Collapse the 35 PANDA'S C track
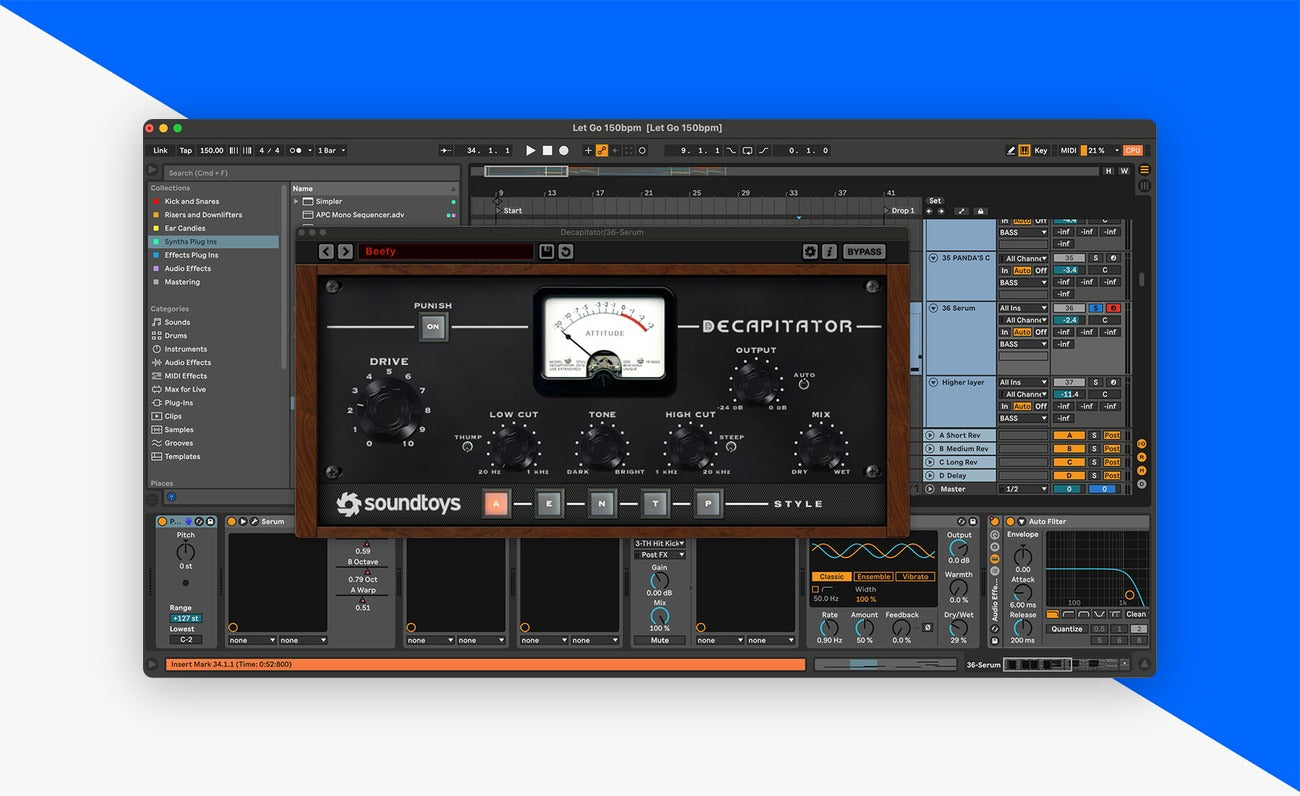Screen dimensions: 1300x796 [x=933, y=258]
